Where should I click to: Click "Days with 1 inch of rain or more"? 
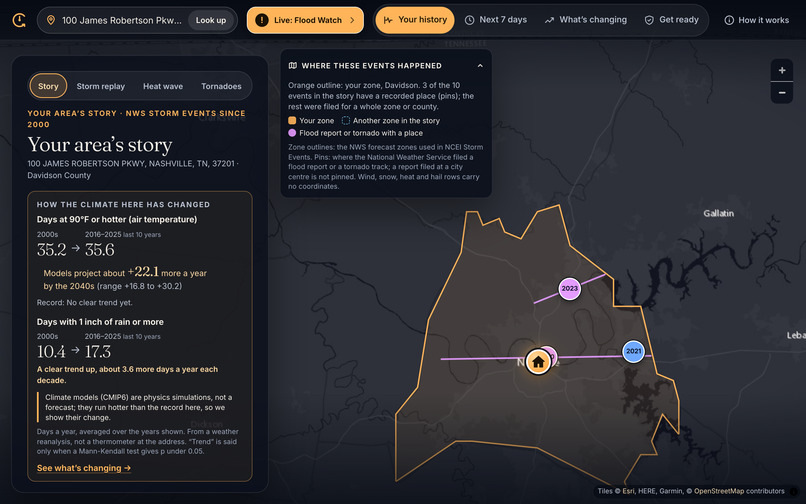click(x=100, y=322)
